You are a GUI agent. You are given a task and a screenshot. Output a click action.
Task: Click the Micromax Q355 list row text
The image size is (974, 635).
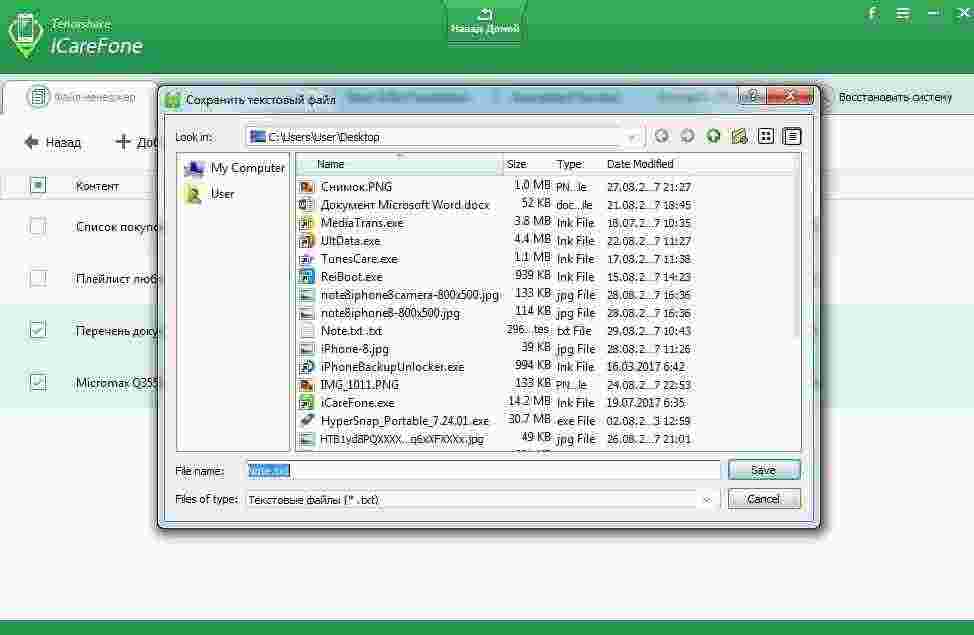117,382
